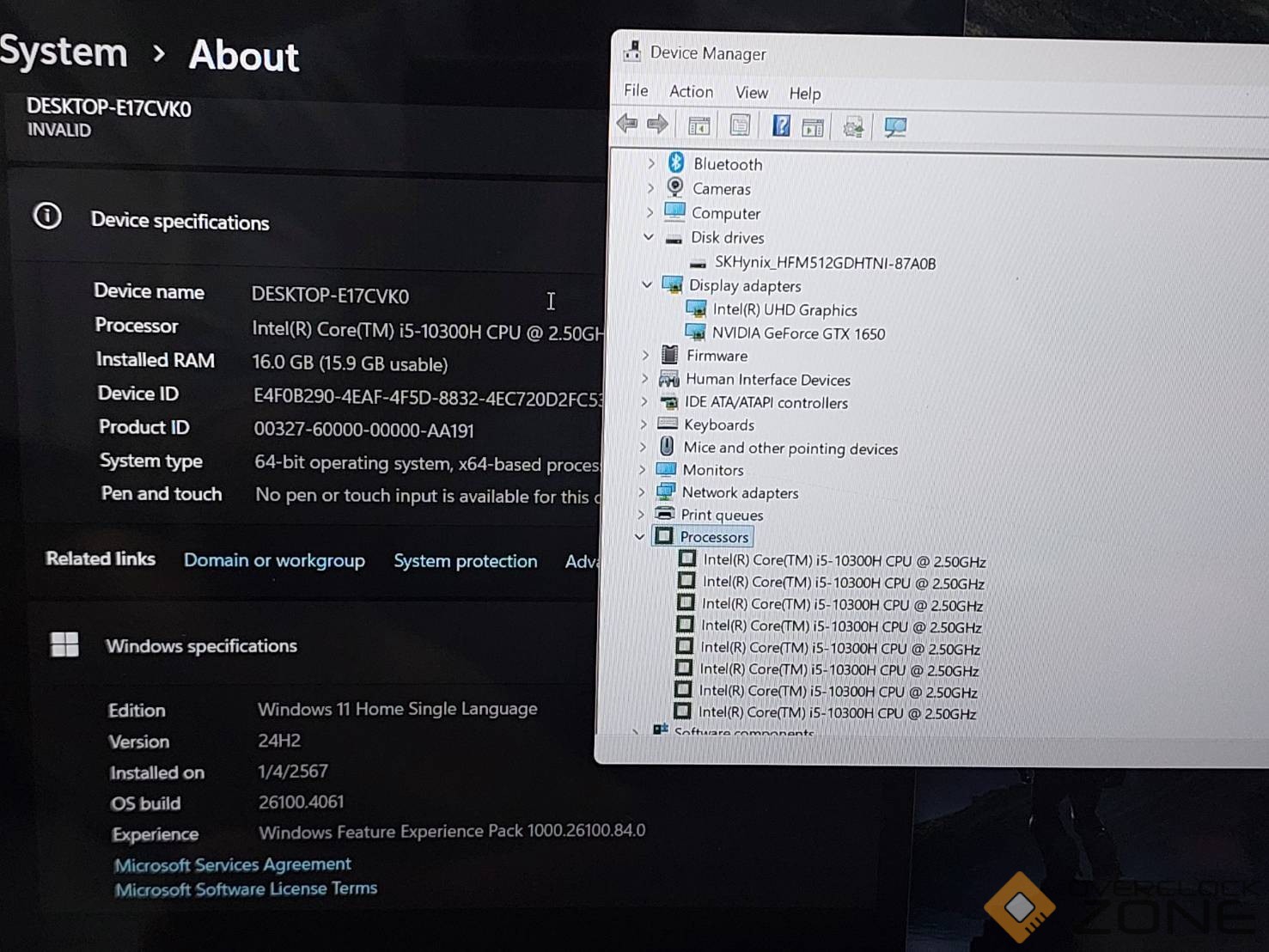Select NVIDIA GeForce GTX 1650 device
The image size is (1269, 952).
pyautogui.click(x=797, y=333)
